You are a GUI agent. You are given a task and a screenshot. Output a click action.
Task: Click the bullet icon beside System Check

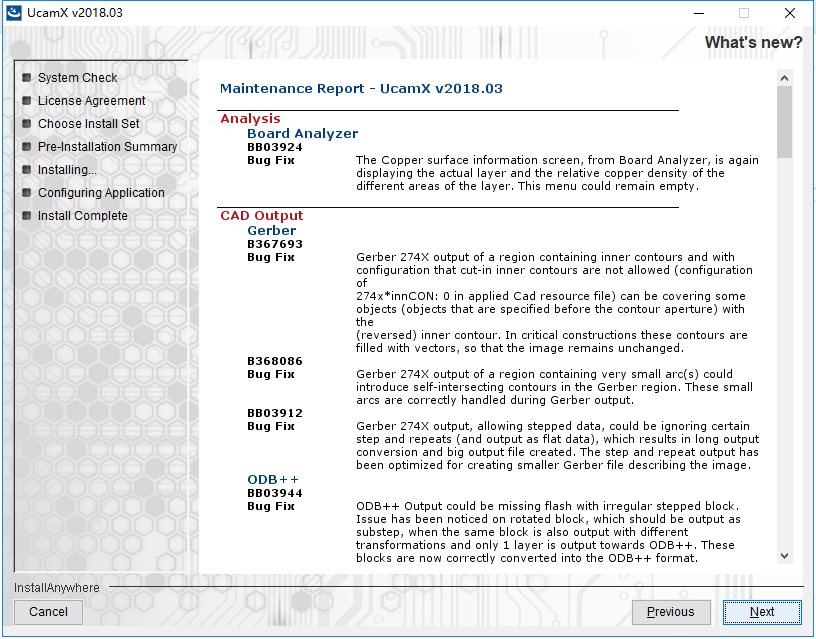pyautogui.click(x=27, y=78)
